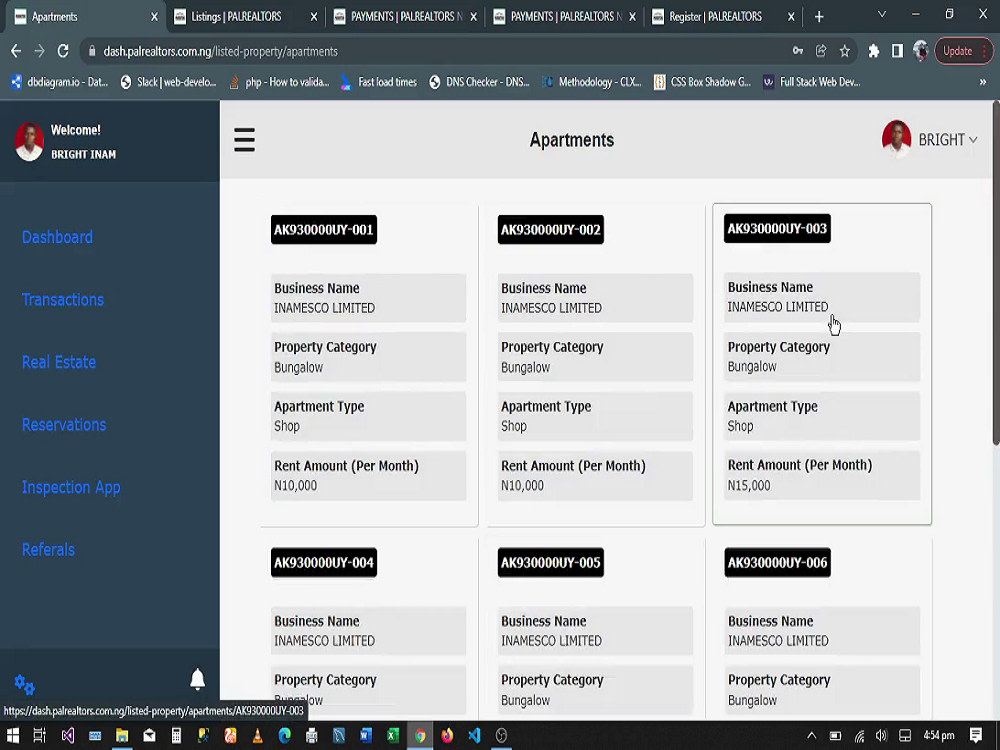Image resolution: width=1000 pixels, height=750 pixels.
Task: Close the Listings | PALREALTORS tab
Action: [x=313, y=17]
